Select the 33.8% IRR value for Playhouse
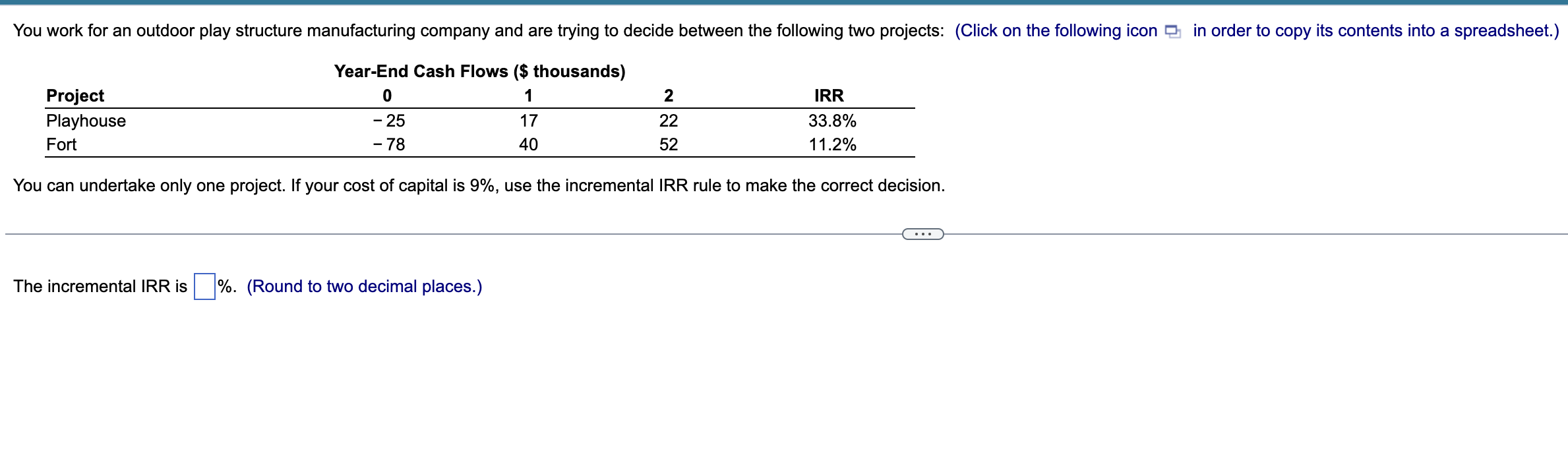The height and width of the screenshot is (451, 1568). [833, 121]
